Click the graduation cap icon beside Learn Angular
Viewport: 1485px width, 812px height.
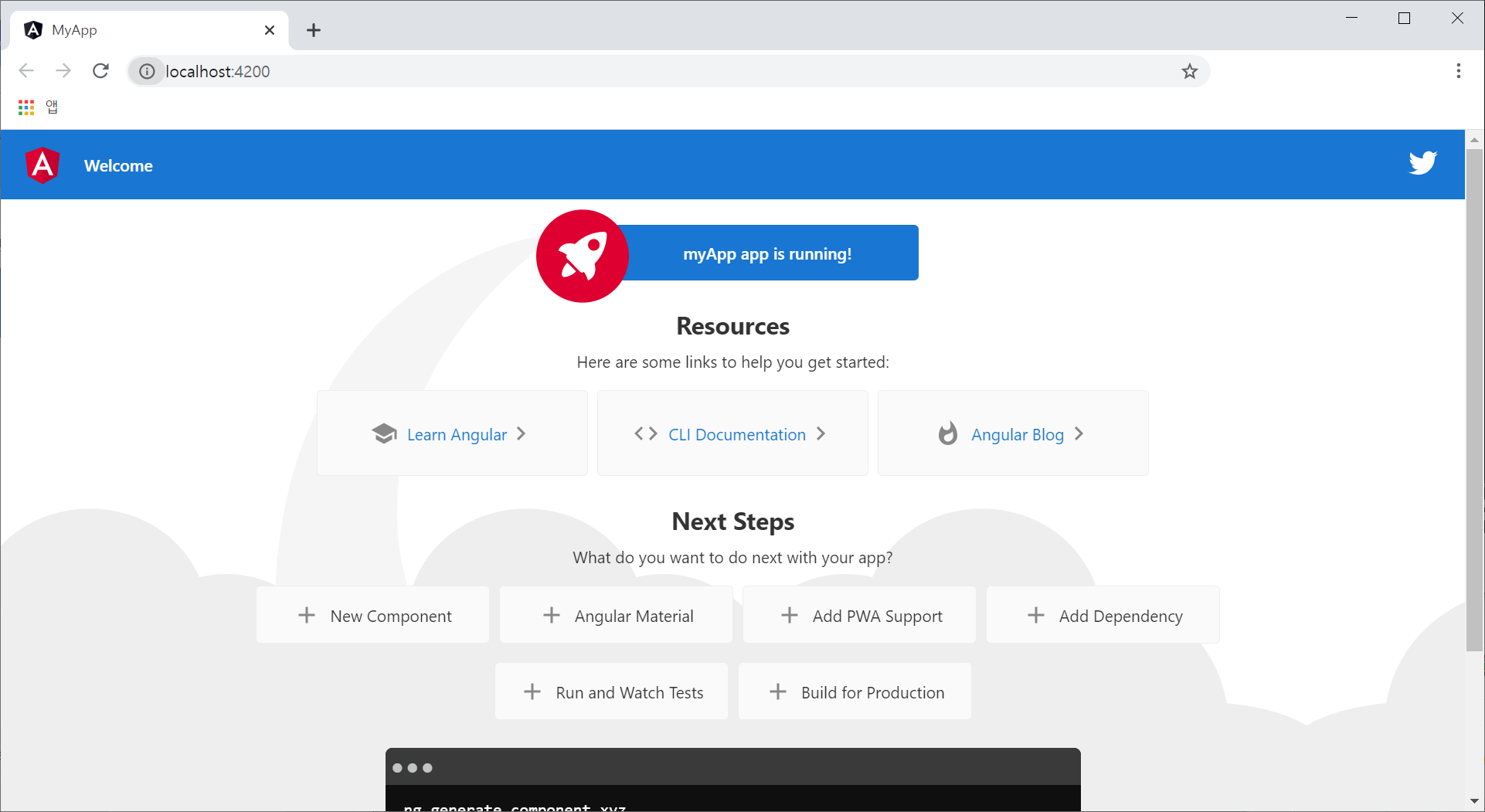pyautogui.click(x=384, y=433)
